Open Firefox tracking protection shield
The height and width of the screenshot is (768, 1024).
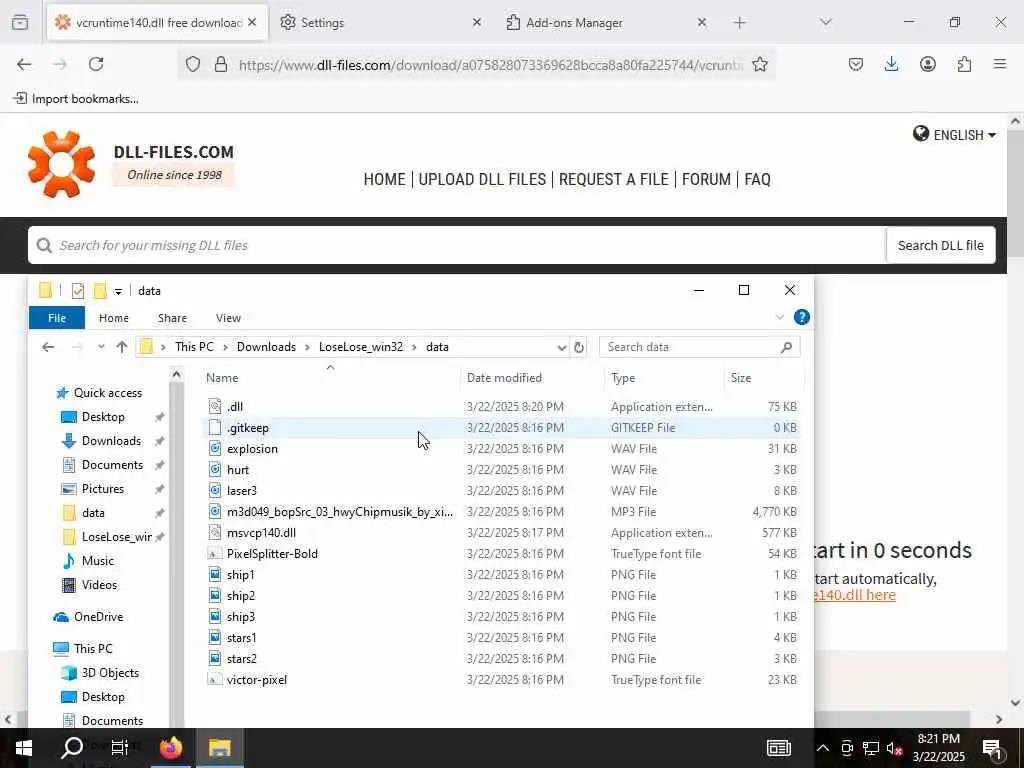click(x=193, y=64)
